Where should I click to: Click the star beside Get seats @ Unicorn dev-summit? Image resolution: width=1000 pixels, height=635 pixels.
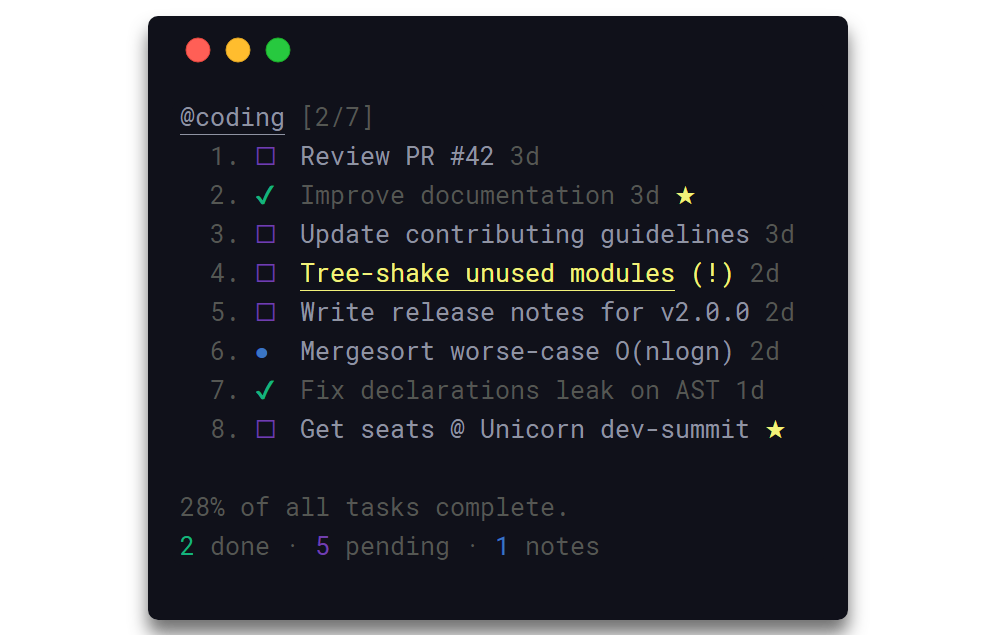776,429
